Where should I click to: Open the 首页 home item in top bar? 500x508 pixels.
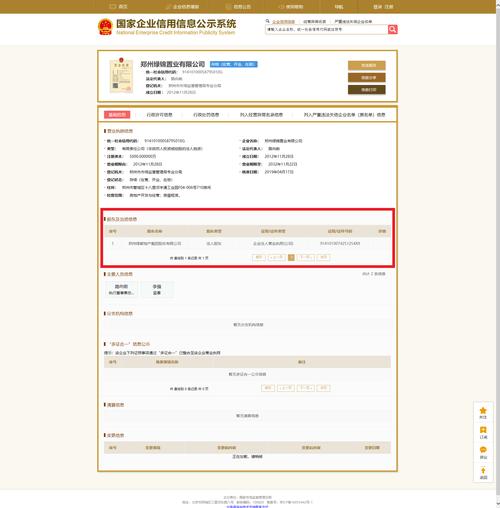tap(119, 7)
